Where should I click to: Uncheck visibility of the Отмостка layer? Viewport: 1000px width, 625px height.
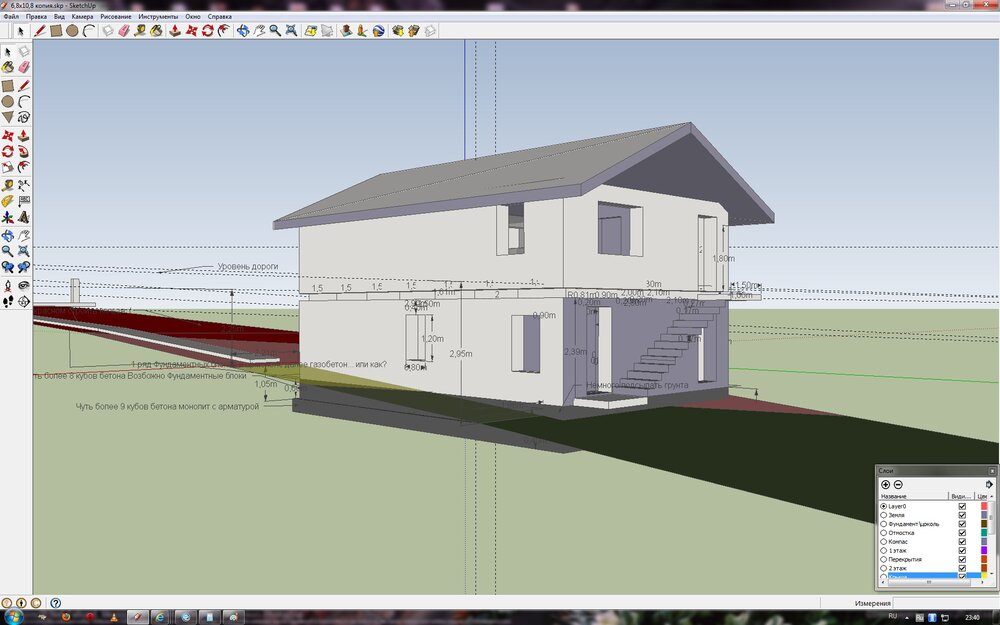pos(962,533)
